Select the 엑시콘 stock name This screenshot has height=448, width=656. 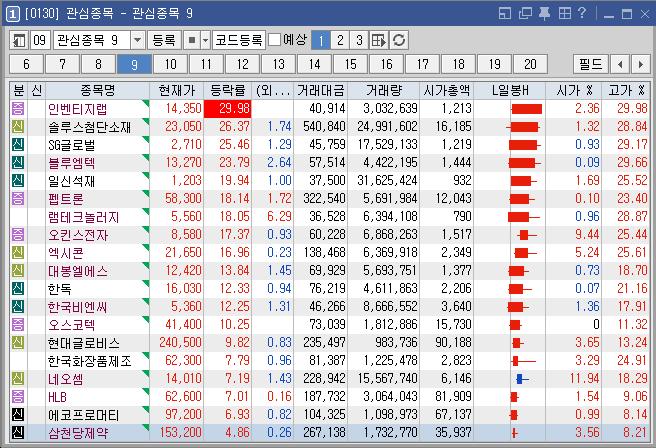66,253
